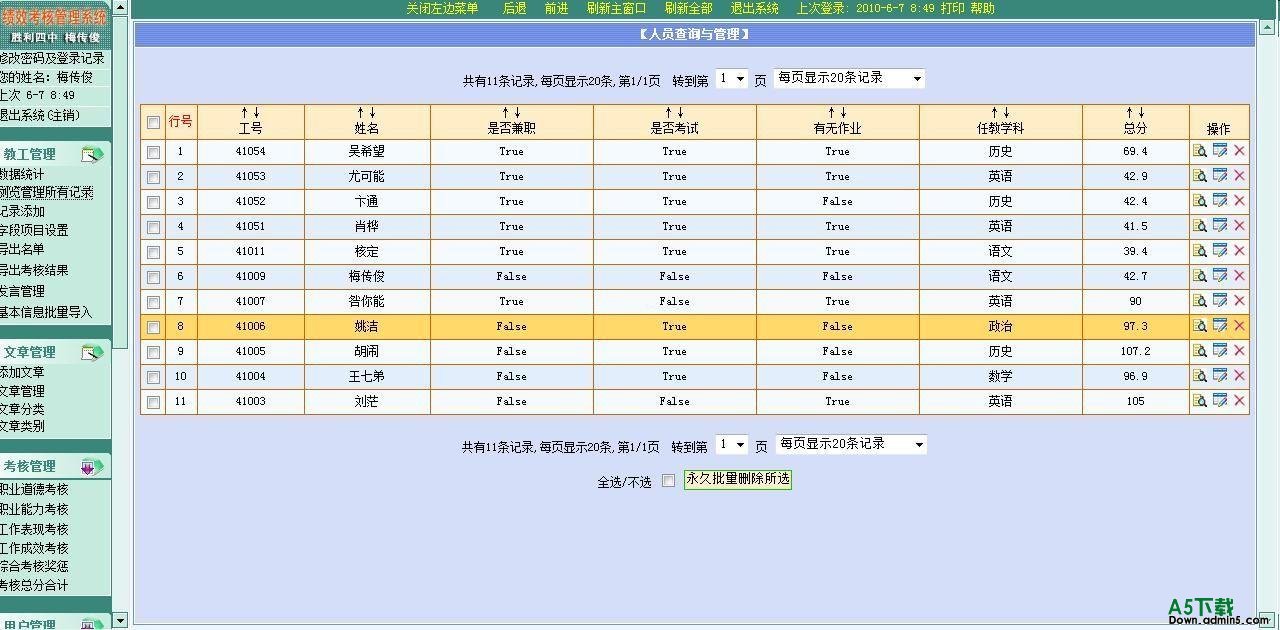Collapse the 教工管理 section icon

tap(92, 155)
